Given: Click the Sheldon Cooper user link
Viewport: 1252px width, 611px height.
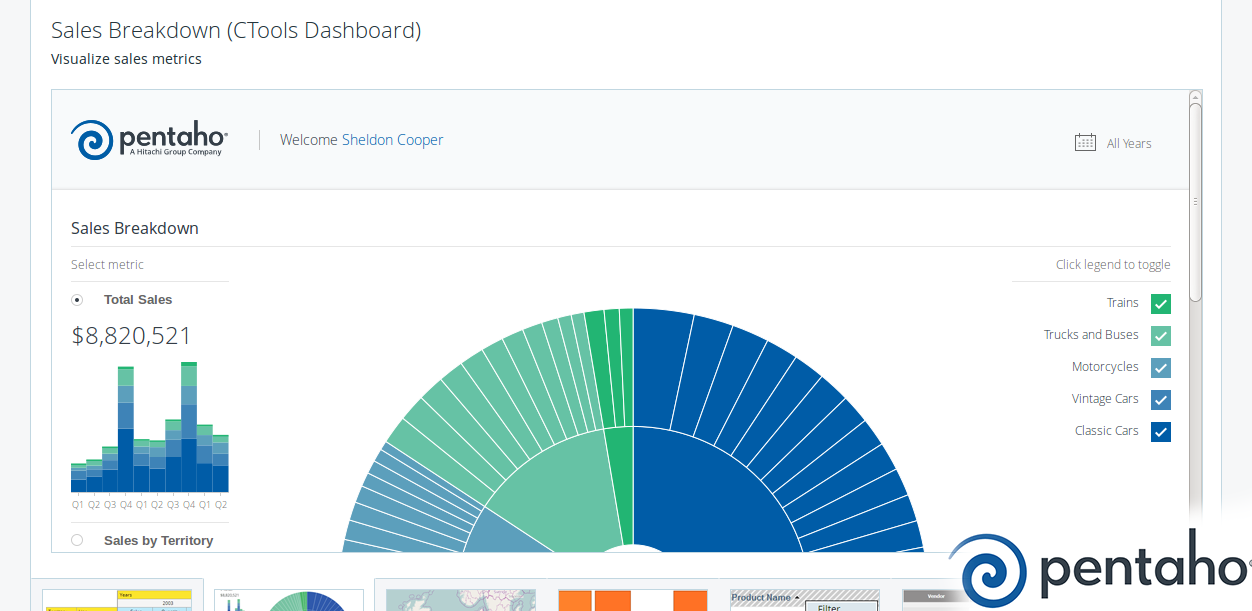Looking at the screenshot, I should point(392,139).
